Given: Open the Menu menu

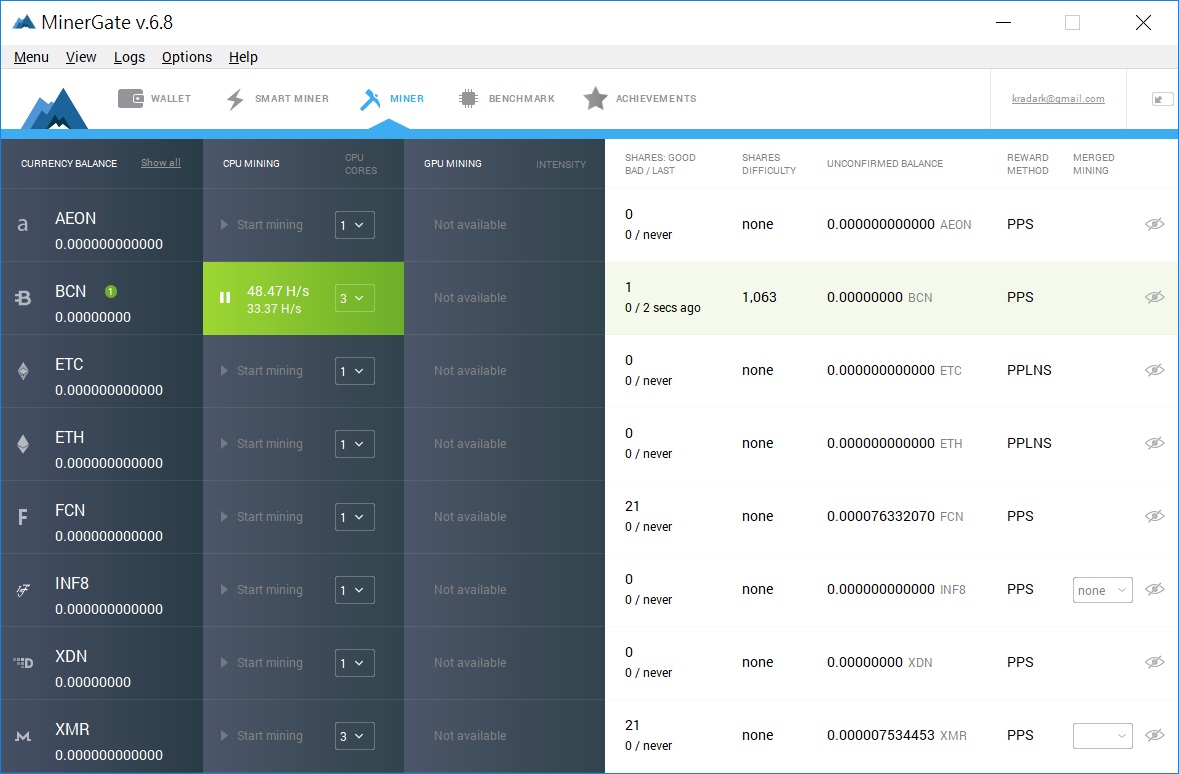Looking at the screenshot, I should click(31, 57).
